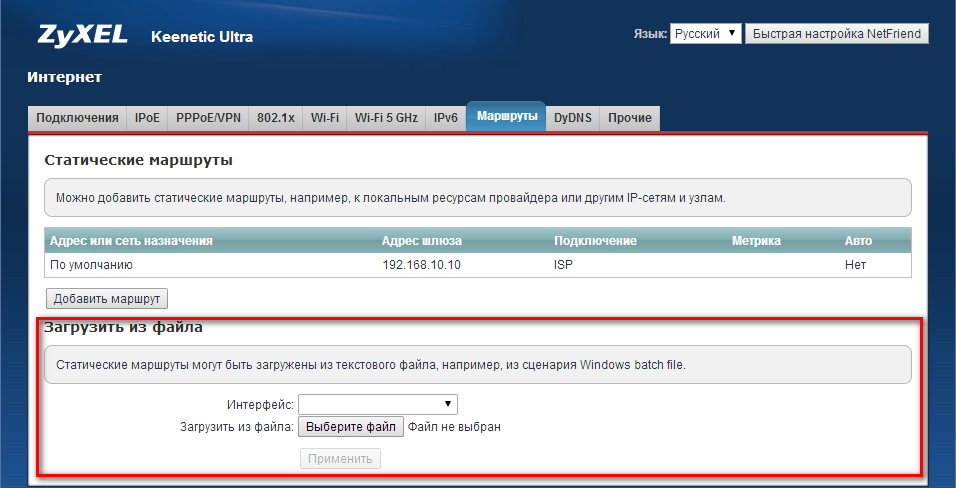Screen dimensions: 956x488
Task: Switch to the Прочие tab
Action: tap(630, 118)
